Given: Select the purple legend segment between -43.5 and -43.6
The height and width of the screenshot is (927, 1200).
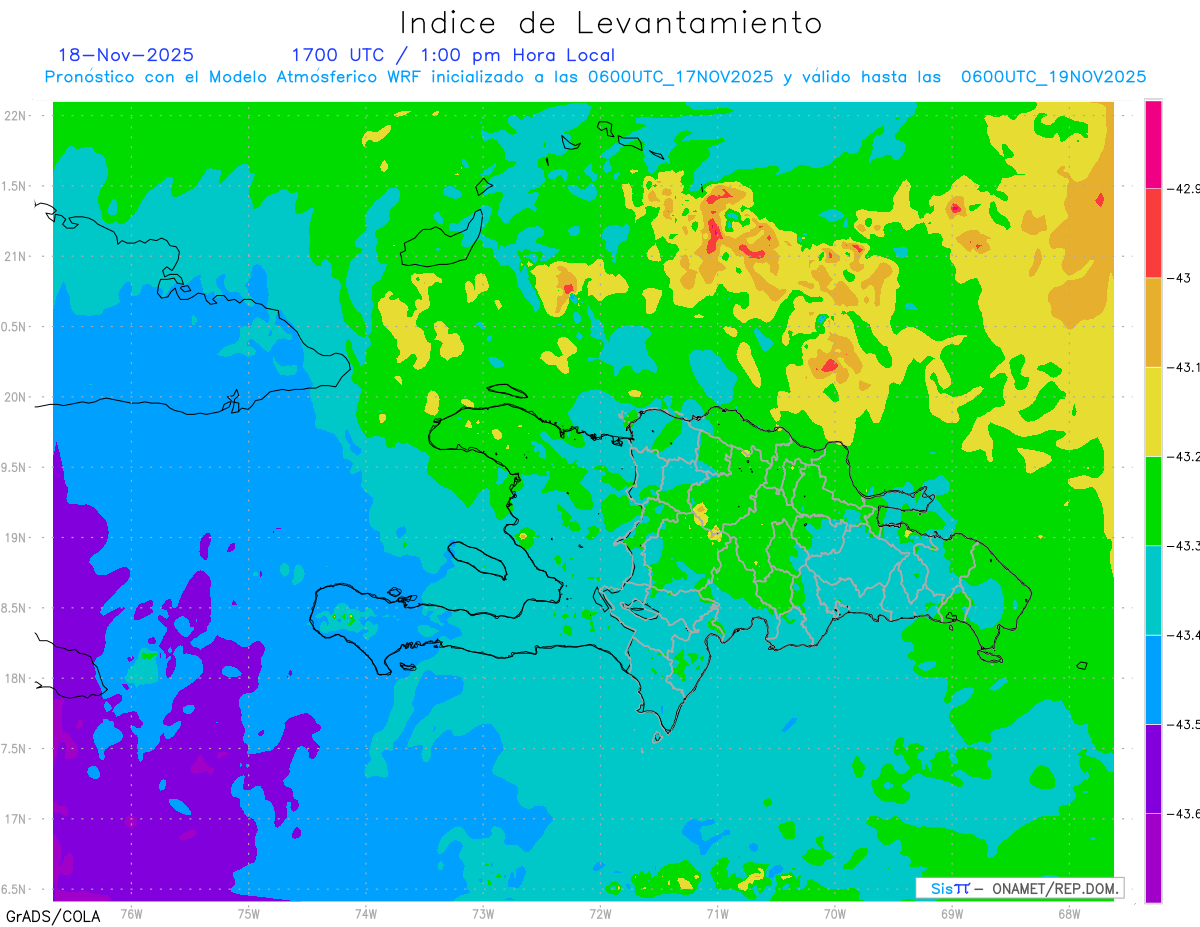Looking at the screenshot, I should coord(1153,768).
